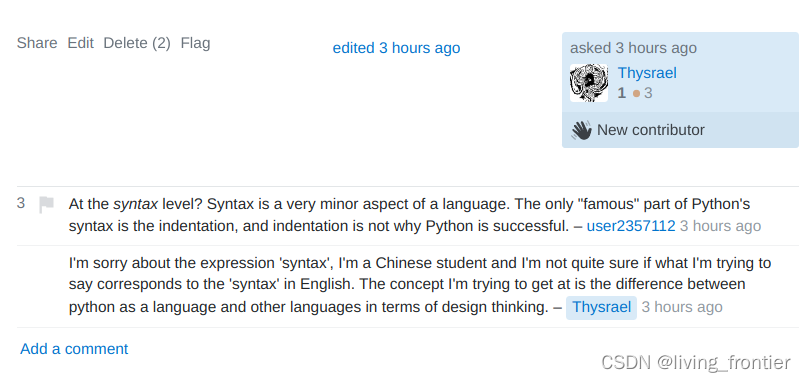Flag the first comment with flag icon
Viewport: 806px width, 382px height.
pyautogui.click(x=46, y=204)
